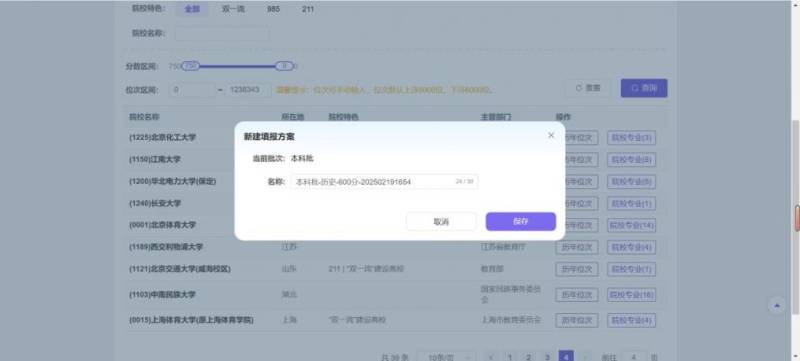The height and width of the screenshot is (361, 800).
Task: Open 院校专业(1) for 长安大学
Action: click(x=631, y=203)
